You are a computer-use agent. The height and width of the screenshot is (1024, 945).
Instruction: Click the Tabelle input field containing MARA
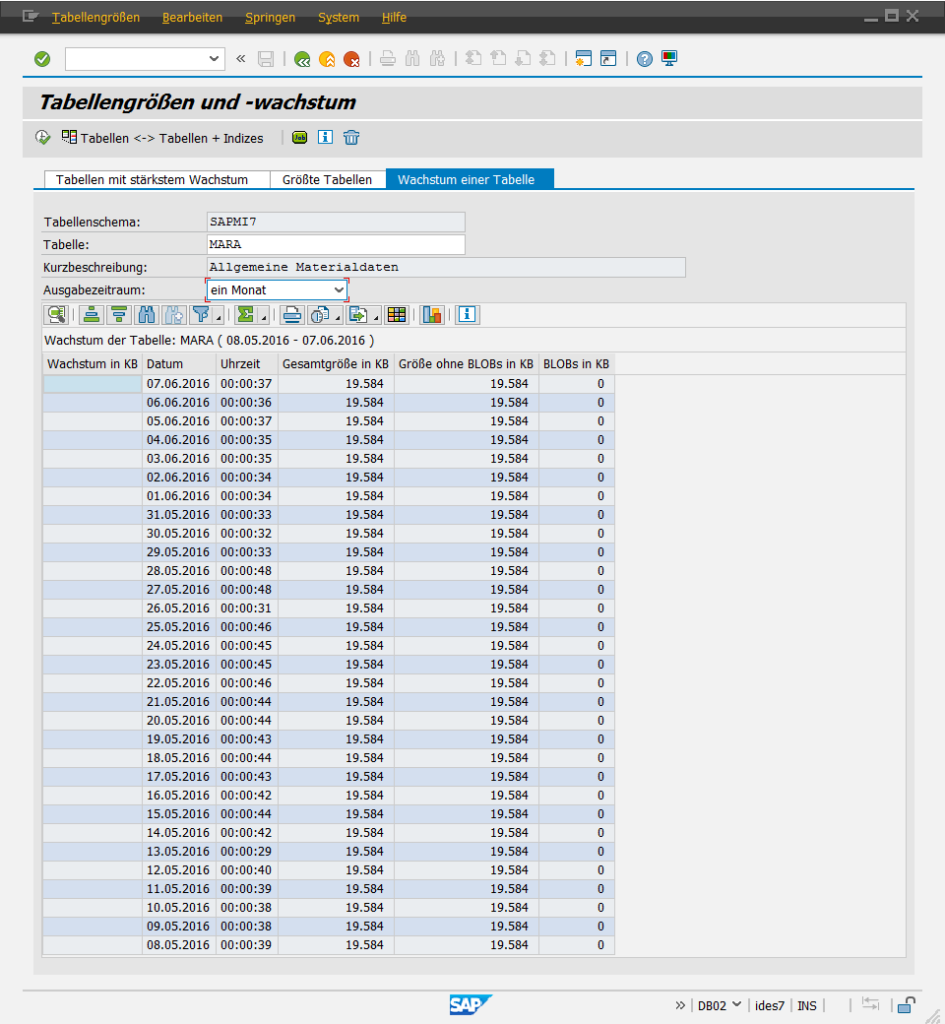pos(336,244)
